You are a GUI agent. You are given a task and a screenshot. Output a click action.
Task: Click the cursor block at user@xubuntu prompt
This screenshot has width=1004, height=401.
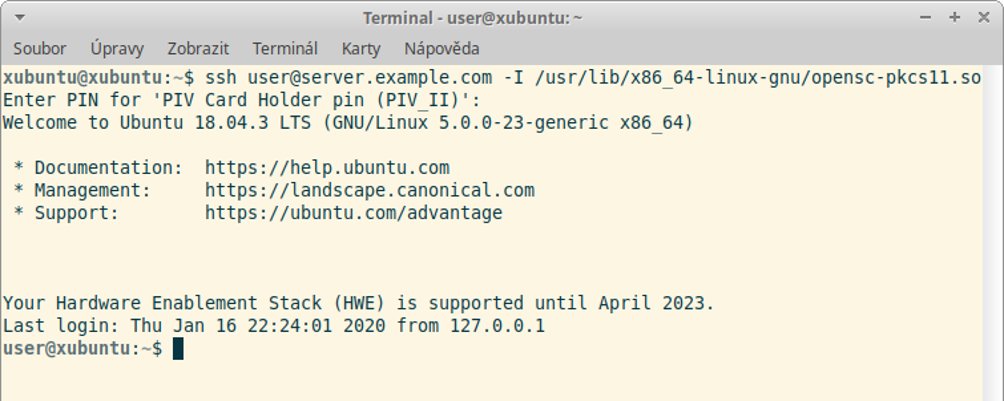179,348
